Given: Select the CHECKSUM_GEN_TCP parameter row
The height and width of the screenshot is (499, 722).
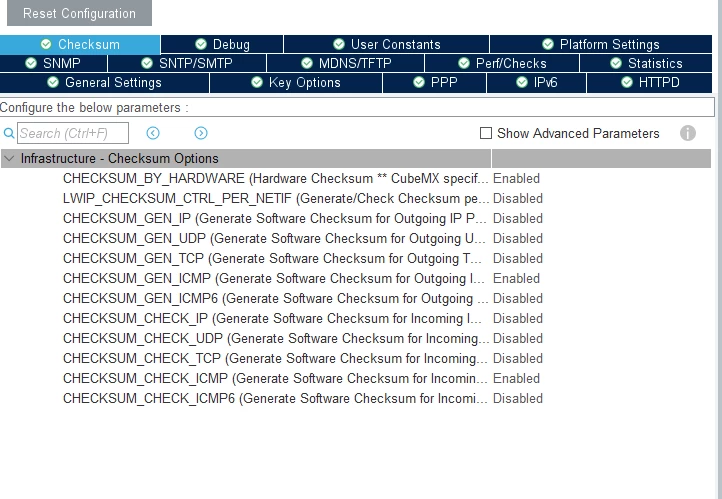Looking at the screenshot, I should tap(272, 258).
